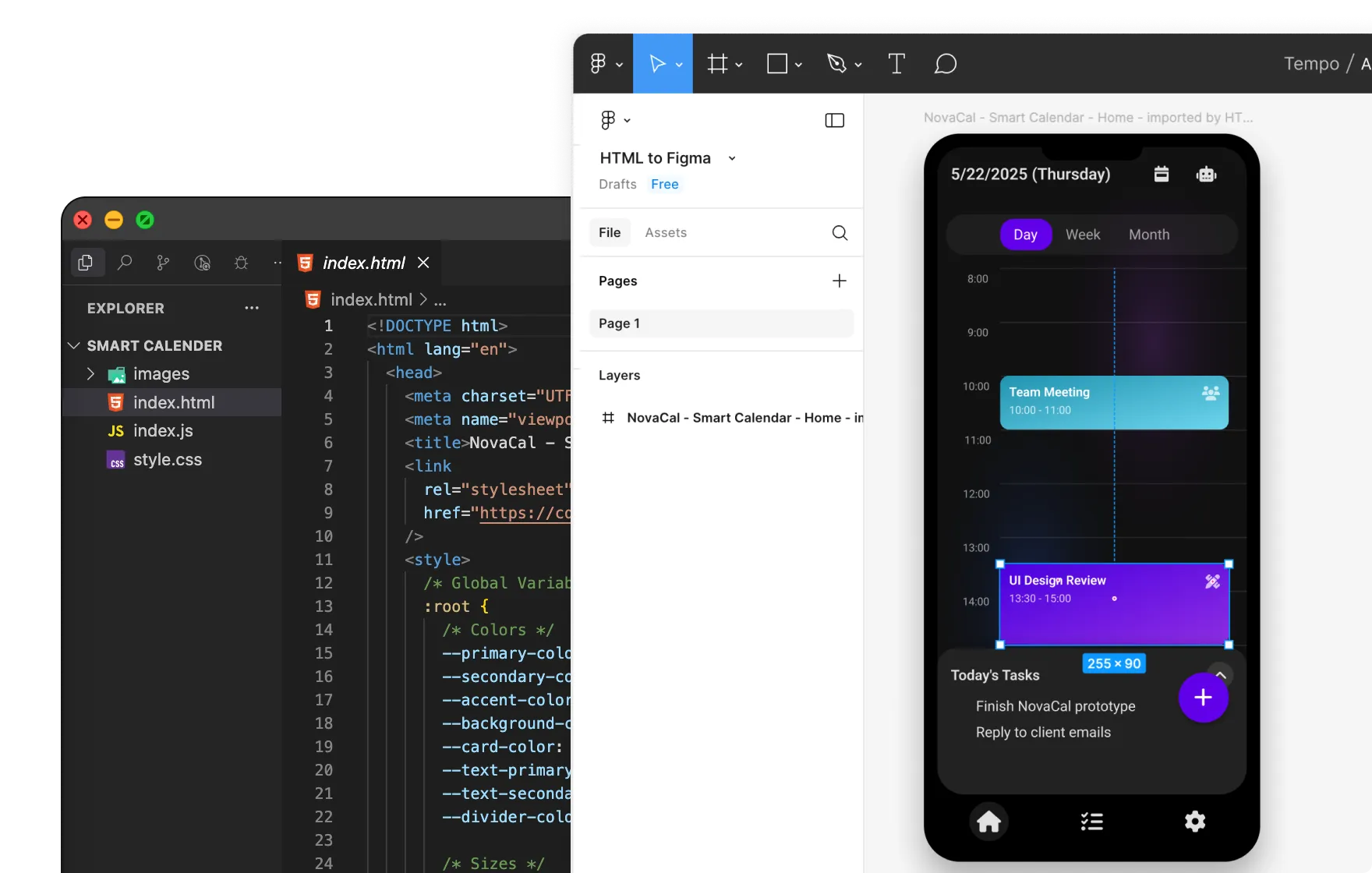1372x873 pixels.
Task: Open Explorer more actions ellipsis menu
Action: tap(251, 308)
